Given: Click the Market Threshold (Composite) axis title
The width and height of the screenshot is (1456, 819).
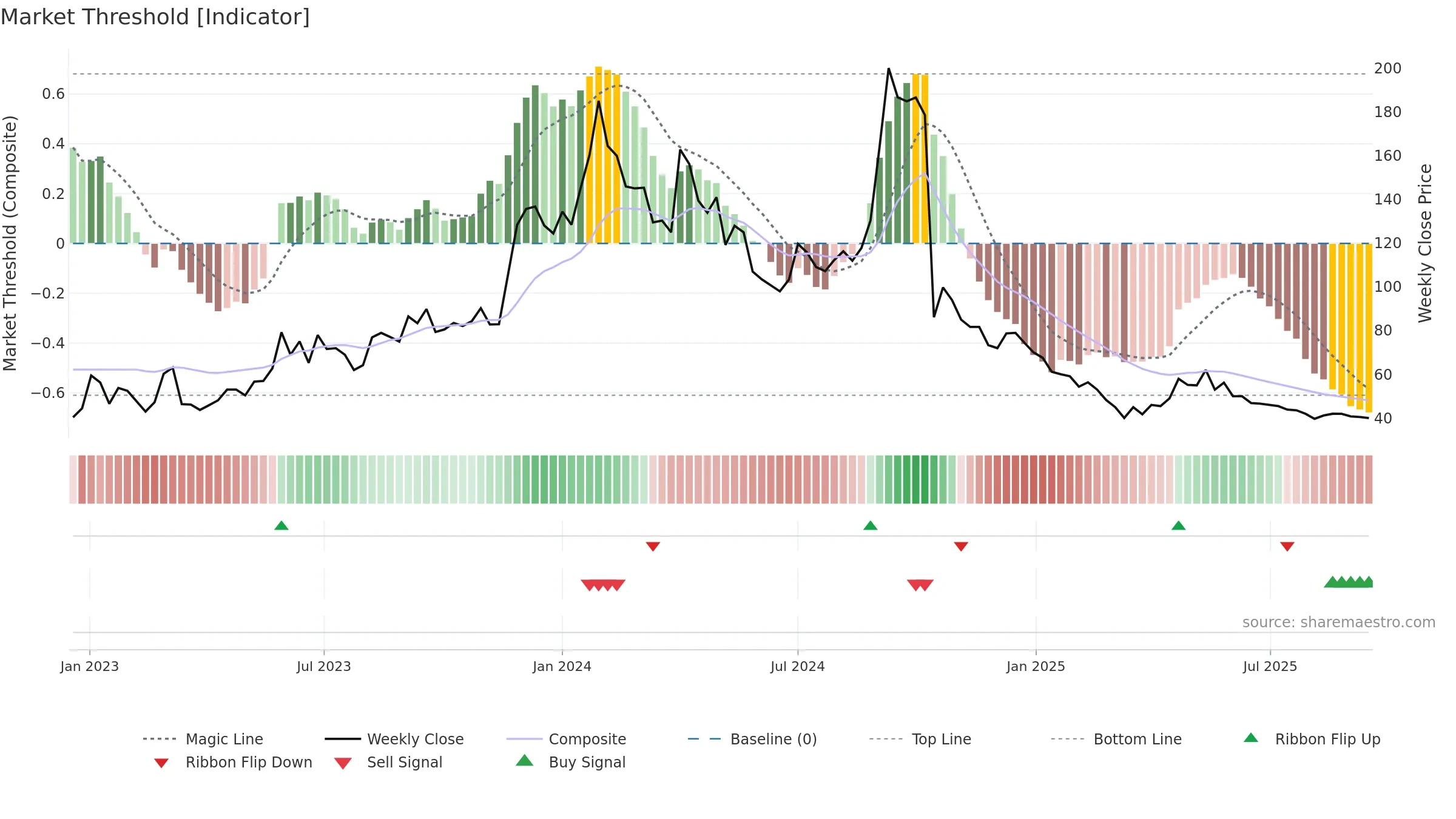Looking at the screenshot, I should tap(10, 243).
